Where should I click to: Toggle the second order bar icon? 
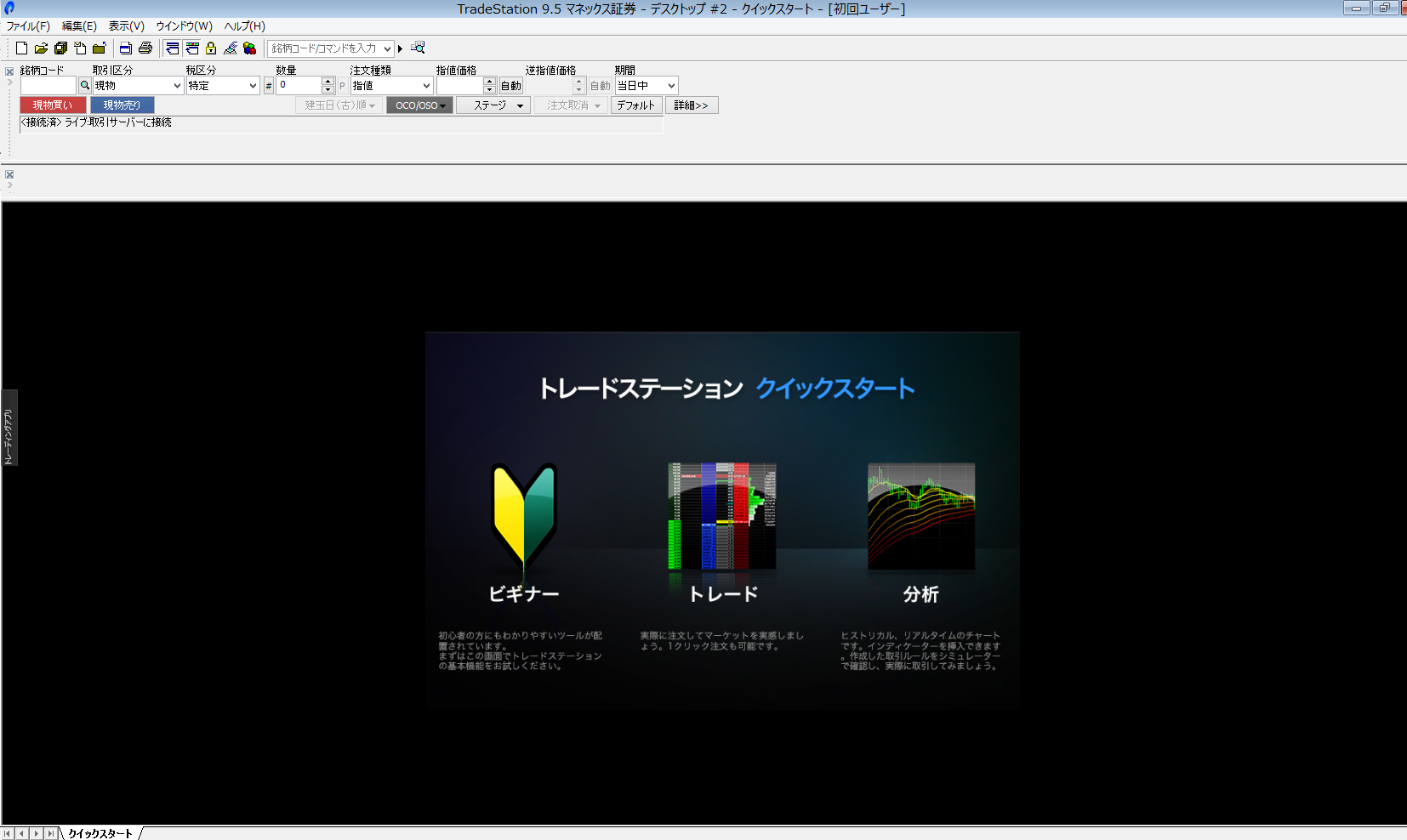[x=192, y=48]
